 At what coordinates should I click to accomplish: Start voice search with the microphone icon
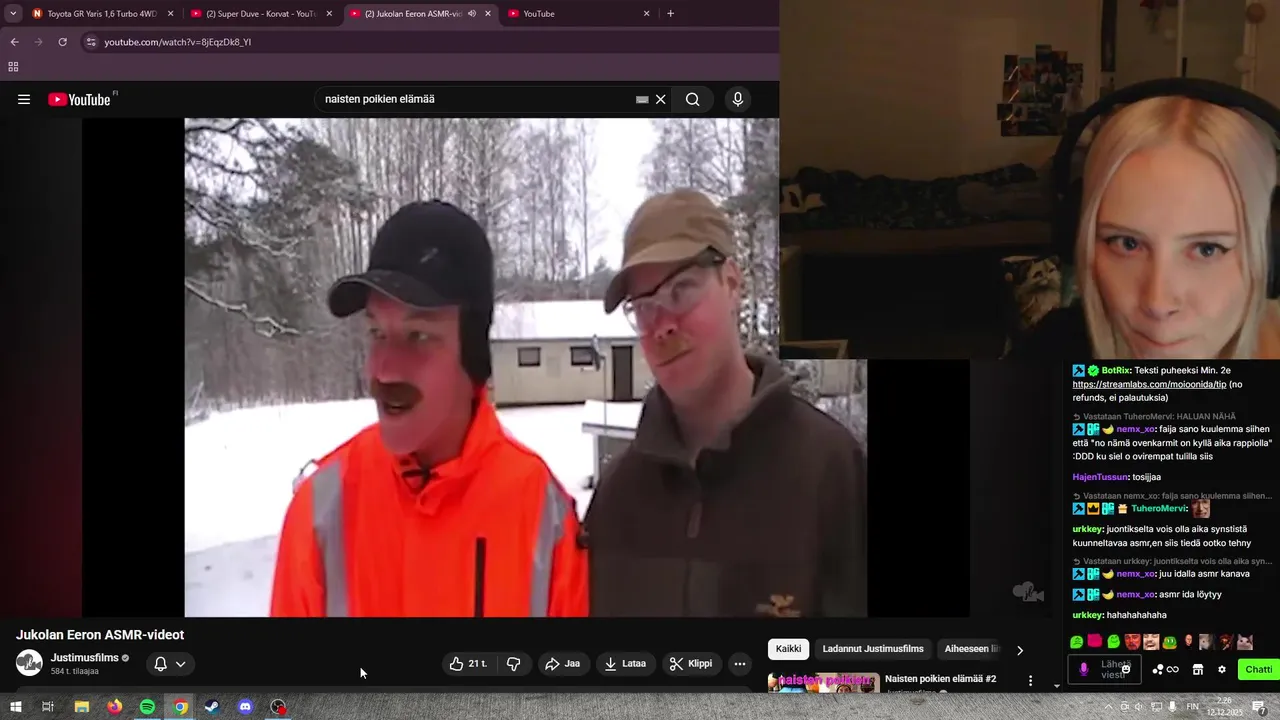(x=738, y=99)
